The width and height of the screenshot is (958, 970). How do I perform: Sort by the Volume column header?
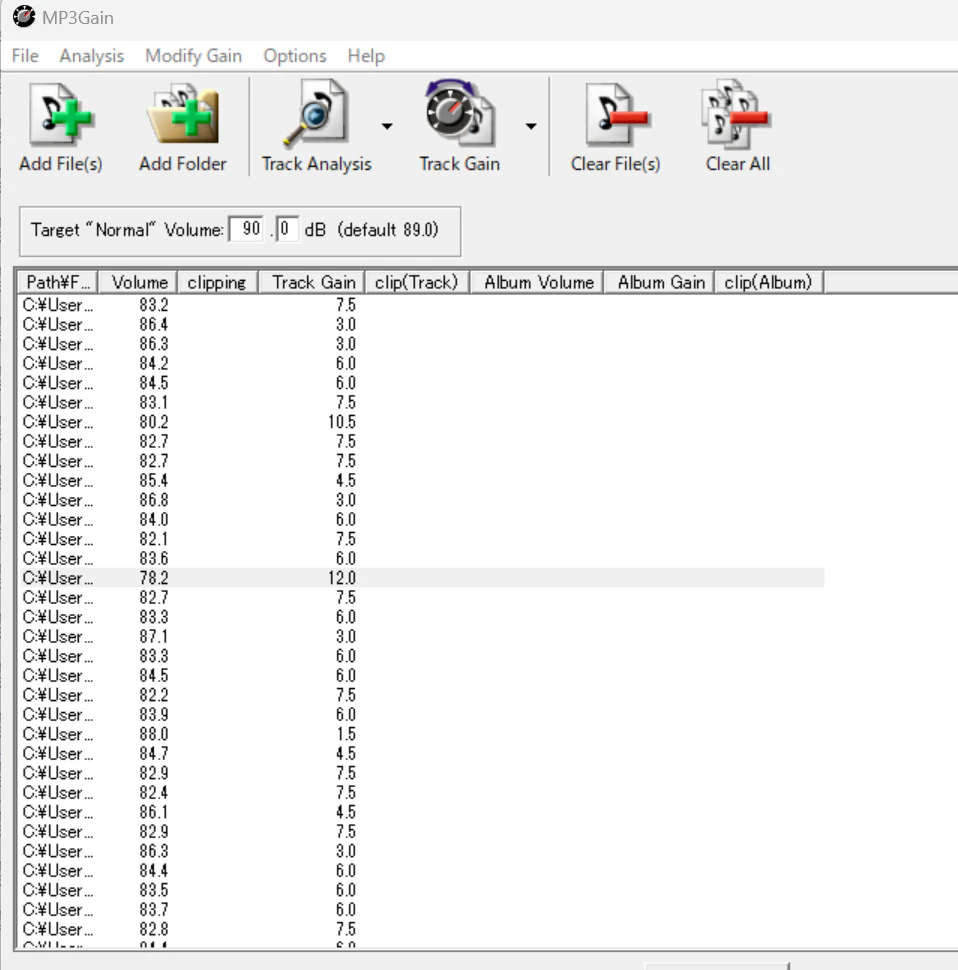139,282
